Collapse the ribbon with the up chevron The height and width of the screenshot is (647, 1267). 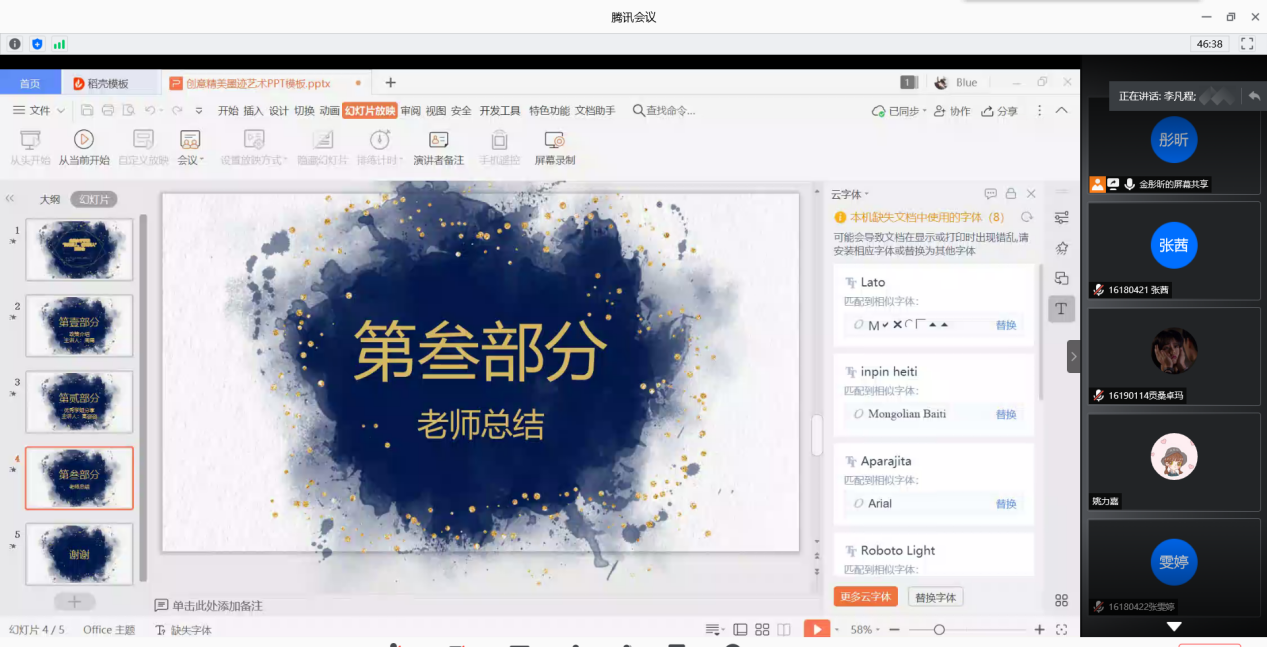pyautogui.click(x=1062, y=110)
